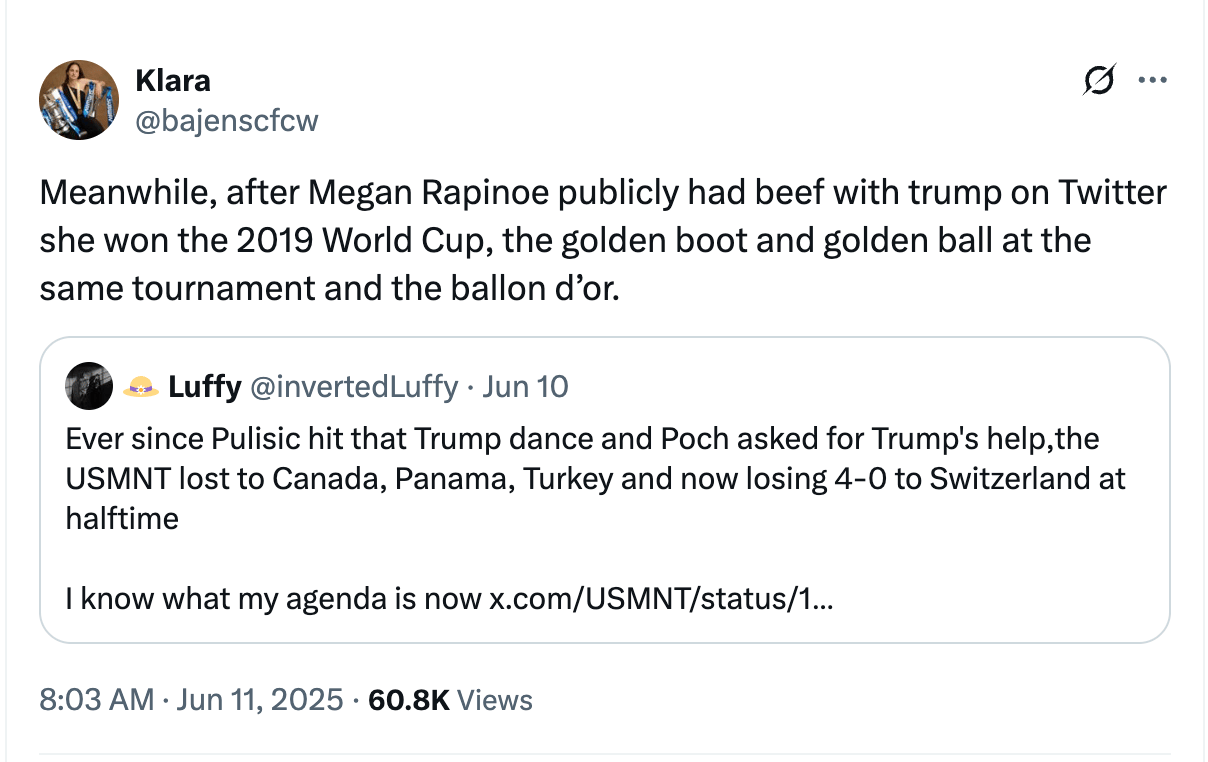
Task: Open the three-dot More options menu
Action: pos(1152,81)
